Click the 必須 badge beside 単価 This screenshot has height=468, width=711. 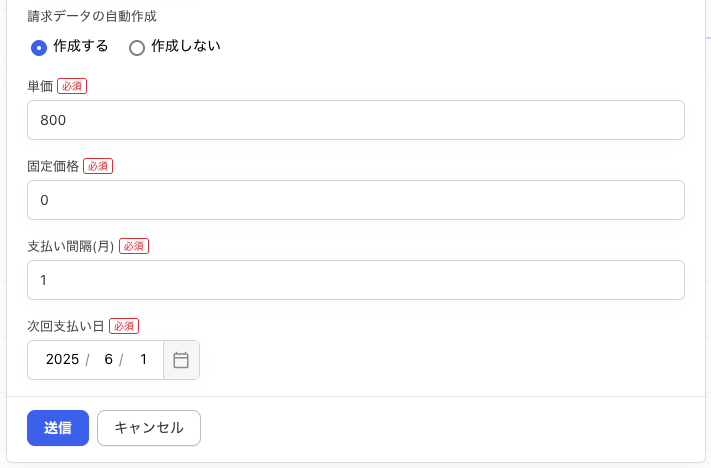[72, 86]
